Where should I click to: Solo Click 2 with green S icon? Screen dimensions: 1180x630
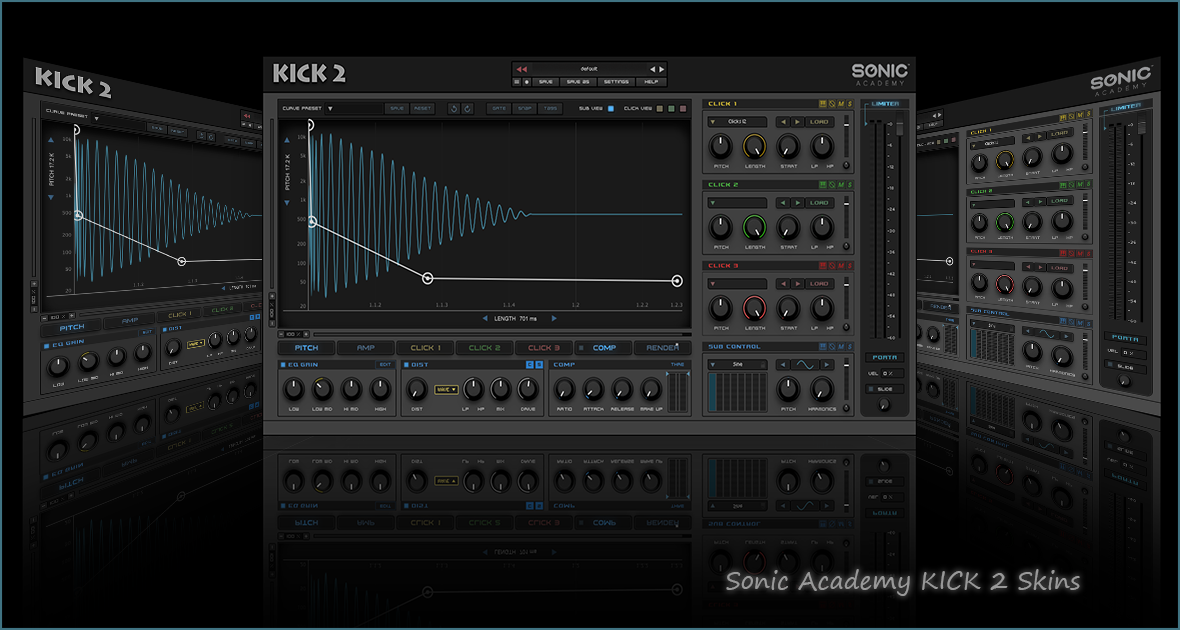click(x=850, y=184)
